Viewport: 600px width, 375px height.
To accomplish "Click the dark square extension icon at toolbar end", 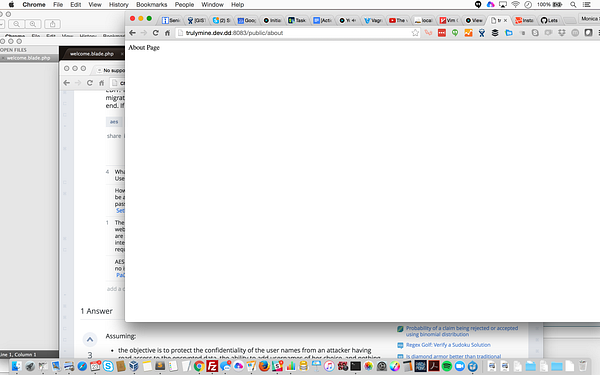I will click(x=588, y=33).
